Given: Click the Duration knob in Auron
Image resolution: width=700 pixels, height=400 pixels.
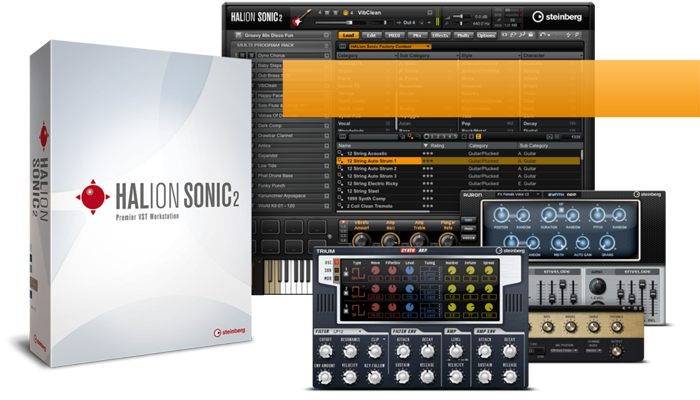Looking at the screenshot, I should click(x=549, y=215).
